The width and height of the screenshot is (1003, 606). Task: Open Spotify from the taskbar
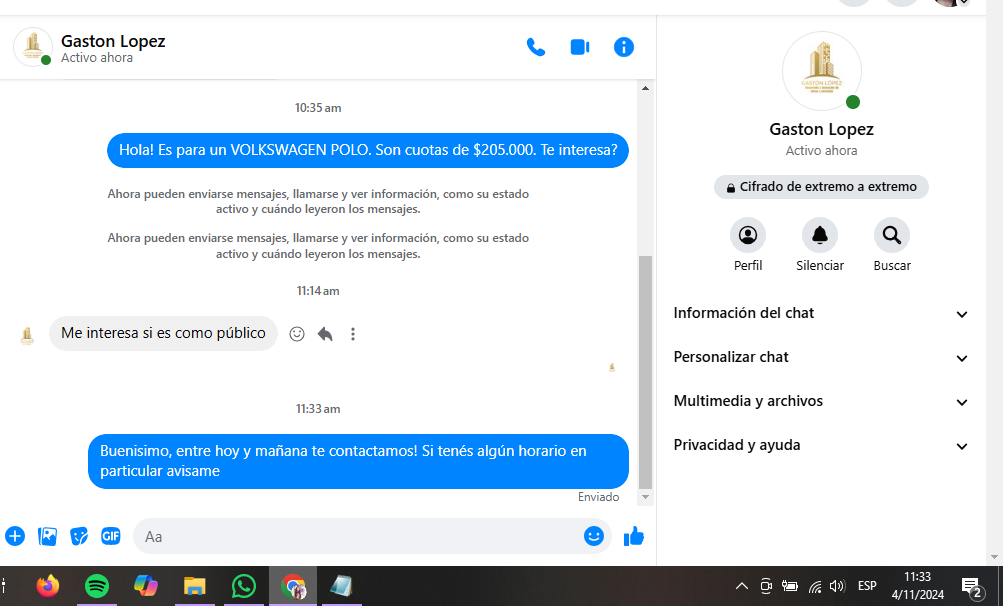[x=97, y=586]
